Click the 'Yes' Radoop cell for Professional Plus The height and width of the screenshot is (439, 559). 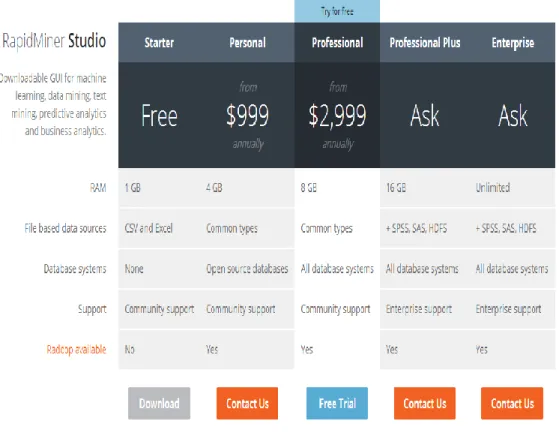point(392,349)
